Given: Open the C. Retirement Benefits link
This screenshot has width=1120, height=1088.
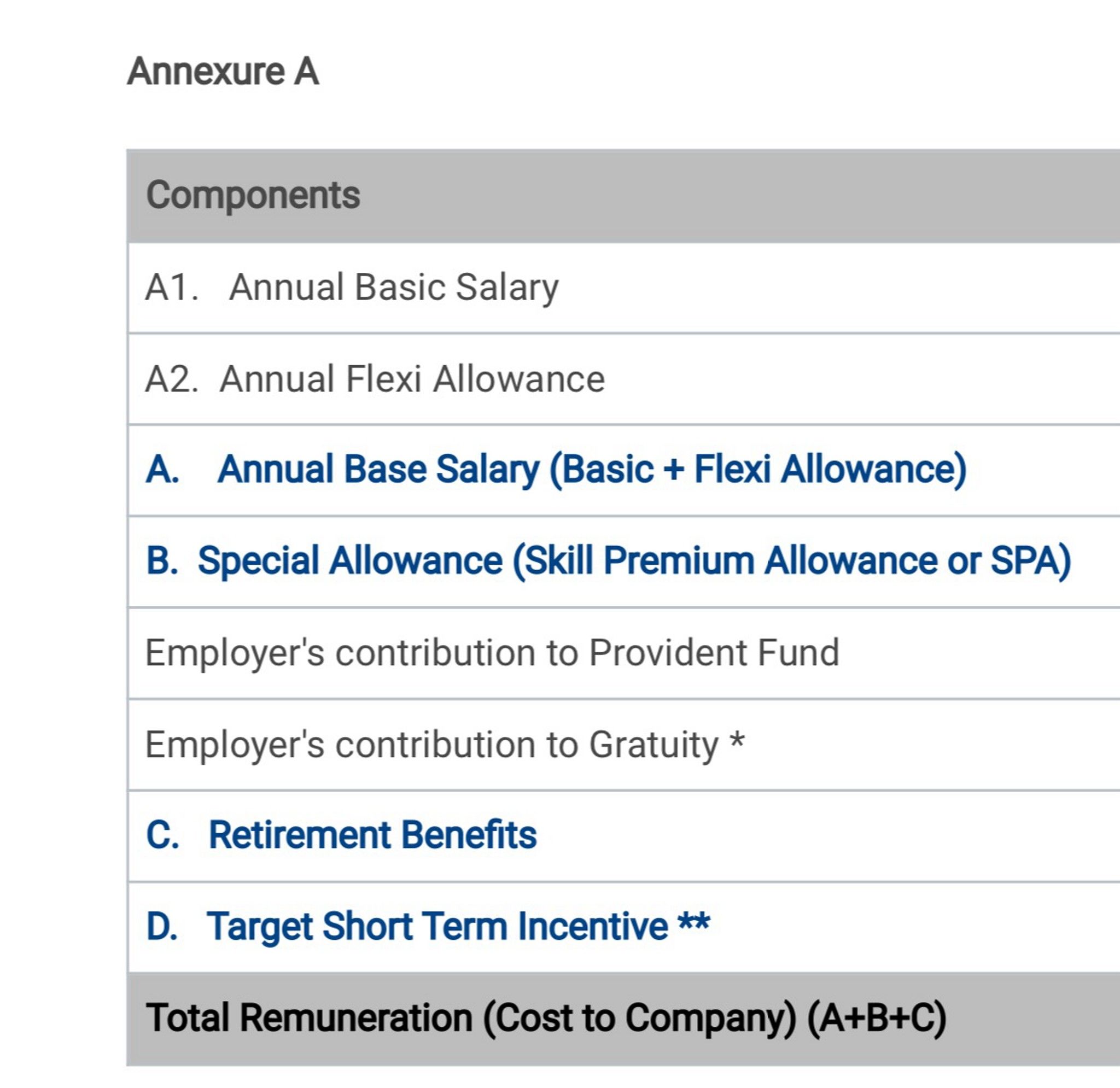Looking at the screenshot, I should [372, 835].
